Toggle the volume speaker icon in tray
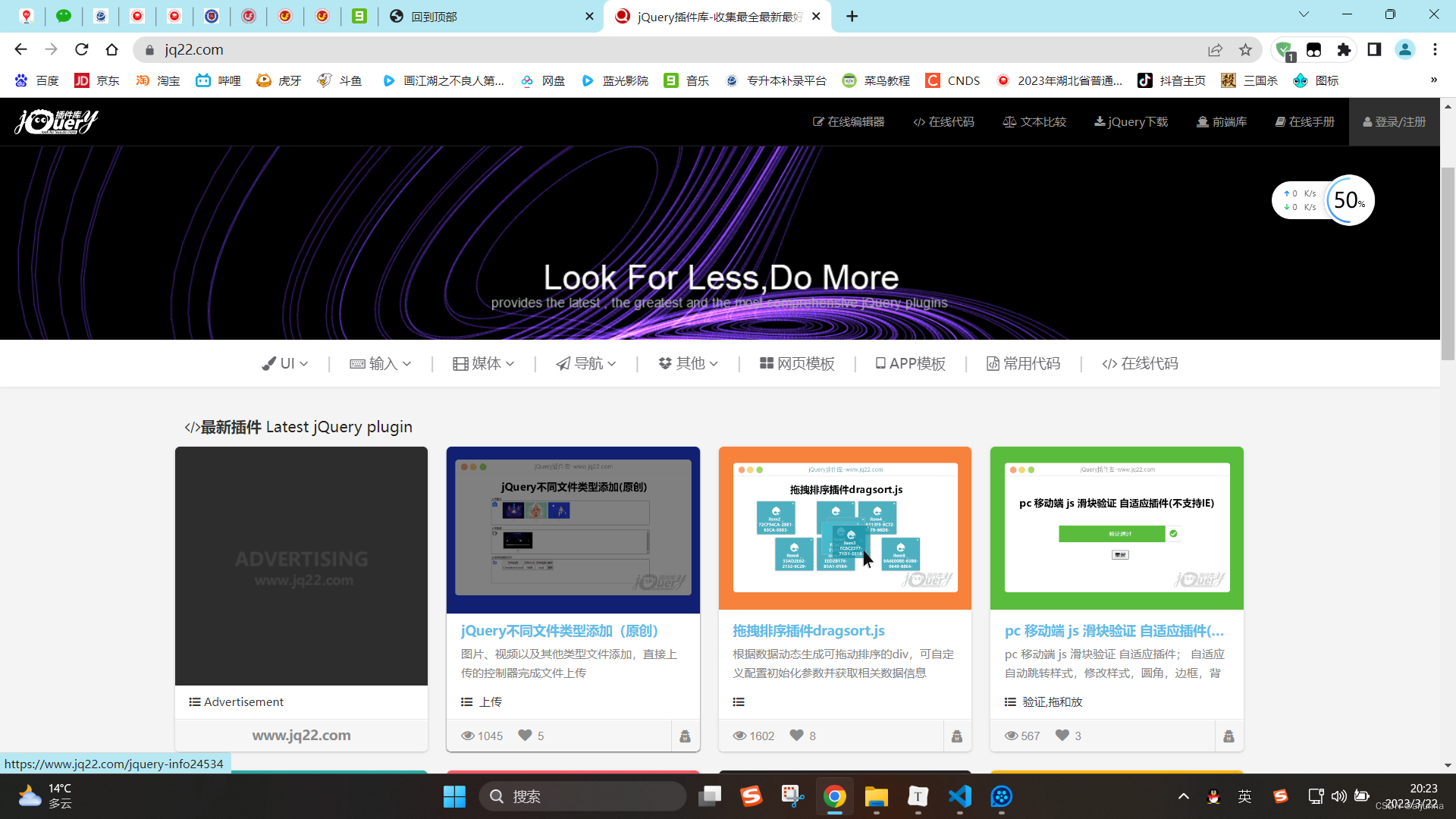This screenshot has height=819, width=1456. point(1338,796)
